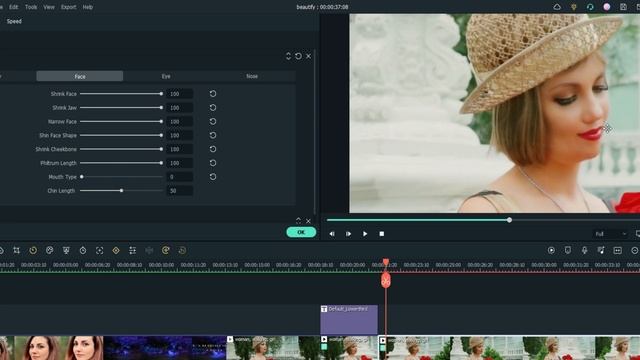The height and width of the screenshot is (360, 640).
Task: Click the headset support icon in the title bar
Action: tap(590, 7)
